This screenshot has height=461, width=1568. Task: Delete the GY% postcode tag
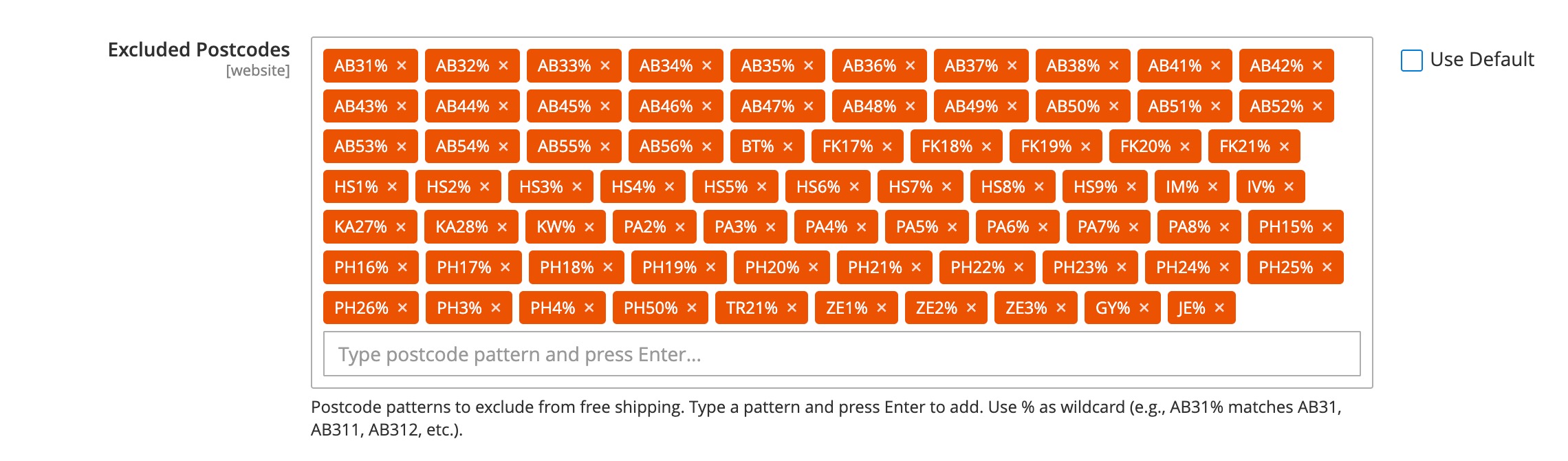1144,308
